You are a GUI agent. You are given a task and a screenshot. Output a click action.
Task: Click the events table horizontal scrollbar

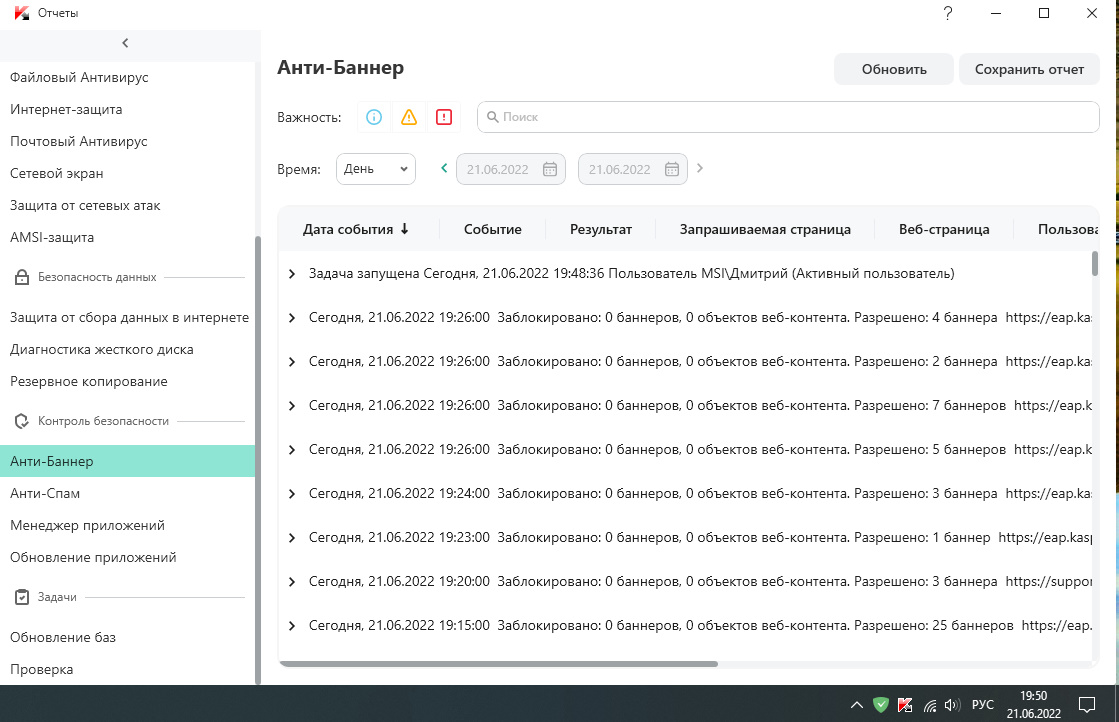498,664
